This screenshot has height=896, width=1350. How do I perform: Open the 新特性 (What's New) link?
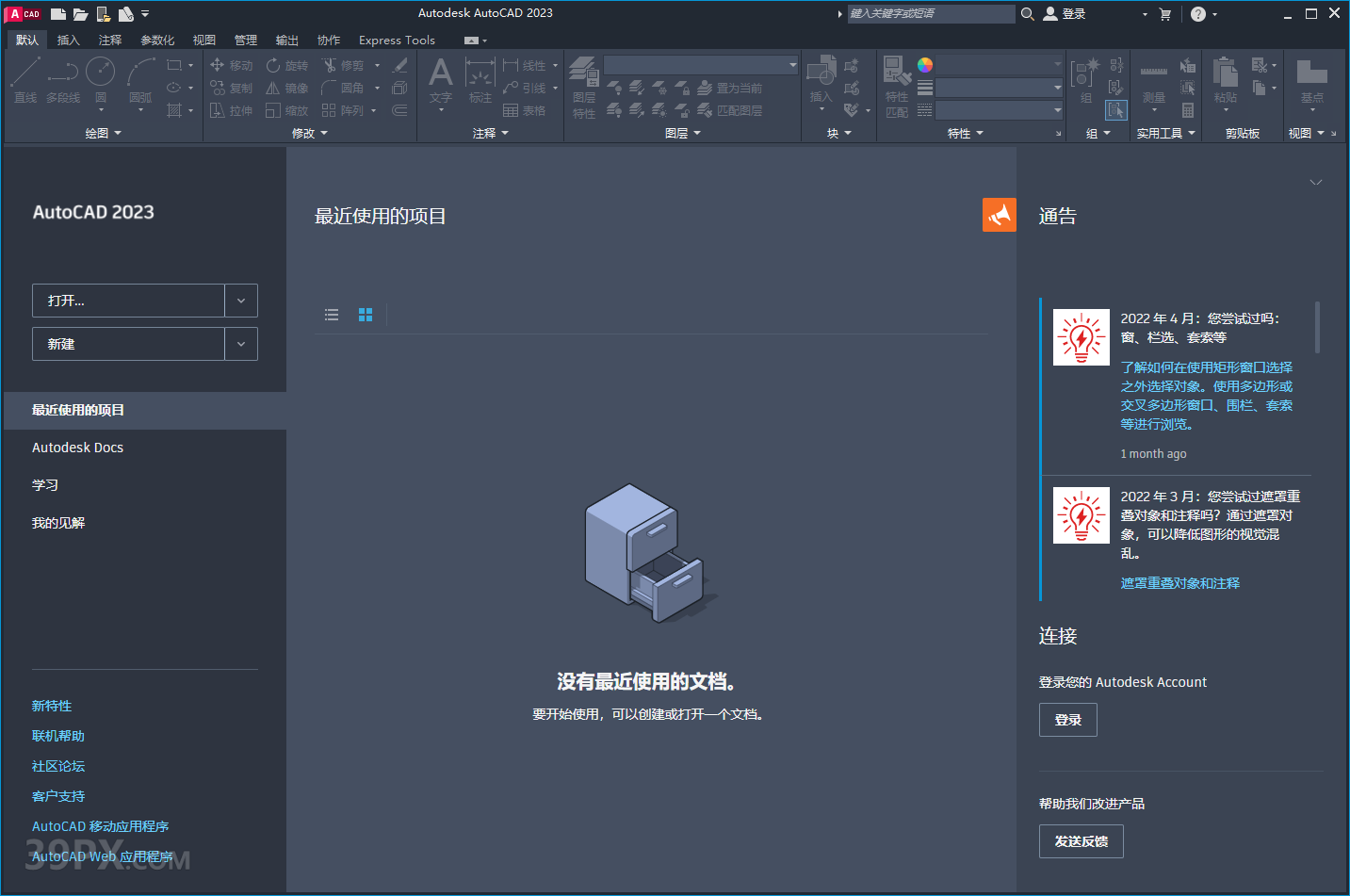pos(52,706)
